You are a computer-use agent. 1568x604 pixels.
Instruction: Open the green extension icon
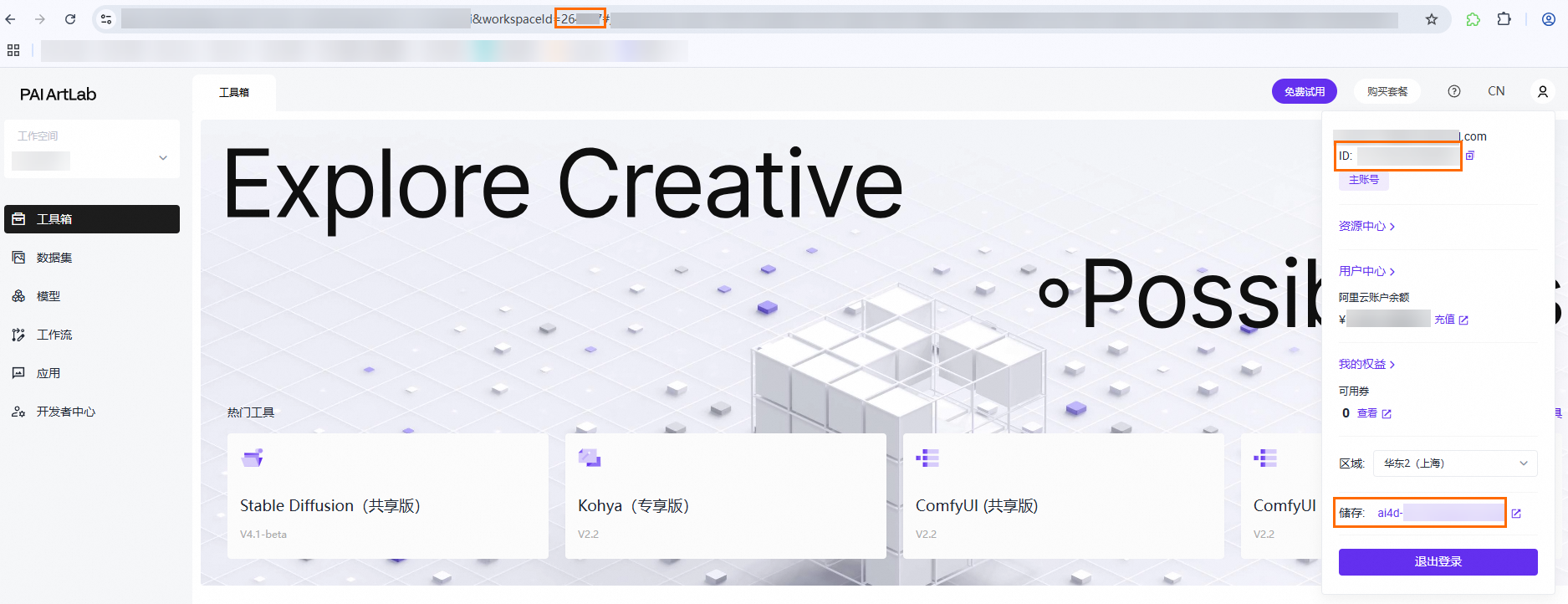(1473, 18)
